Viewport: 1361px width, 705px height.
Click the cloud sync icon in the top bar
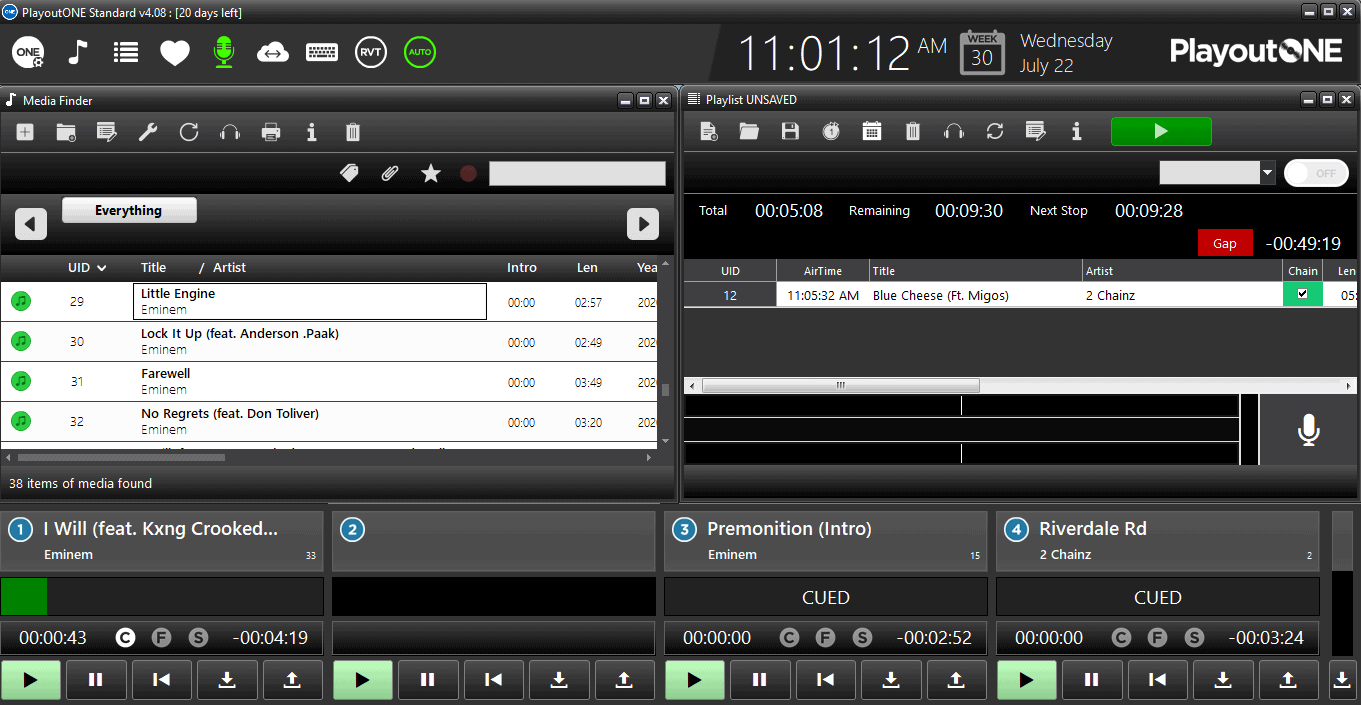(x=272, y=52)
